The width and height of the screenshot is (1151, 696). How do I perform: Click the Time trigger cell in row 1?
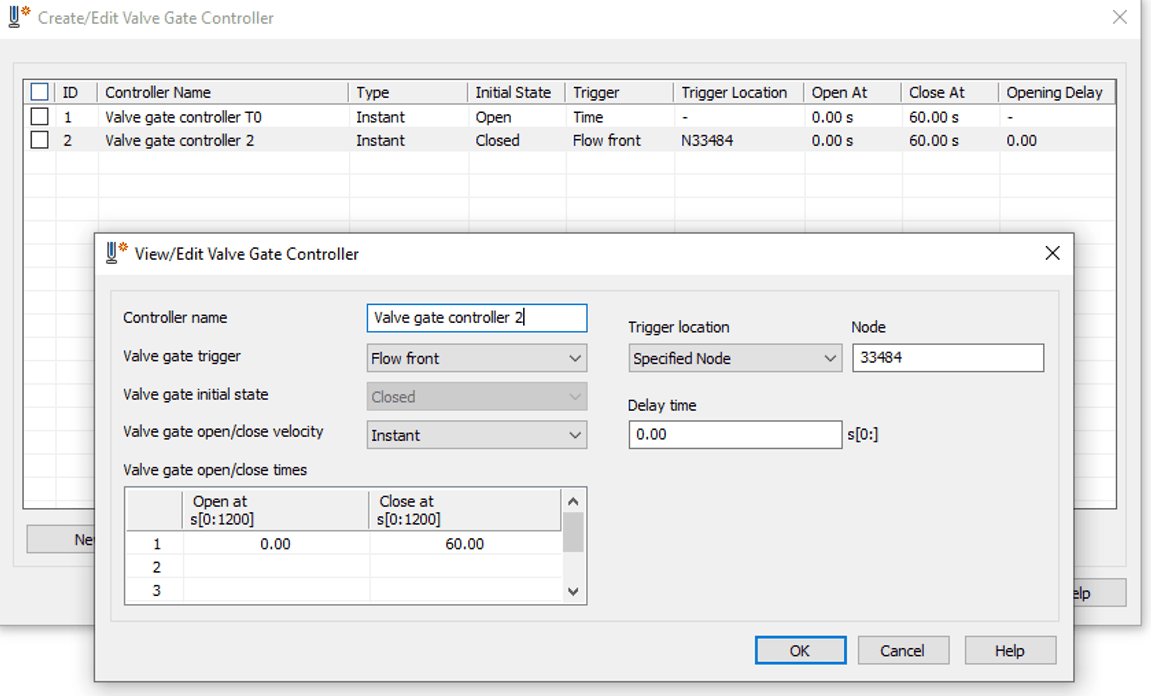tap(620, 117)
